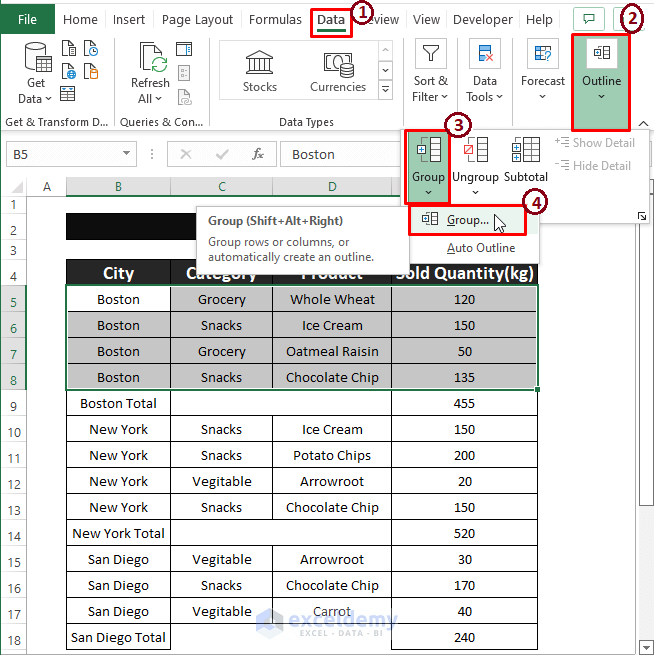Click the Show Detail button

pos(595,143)
